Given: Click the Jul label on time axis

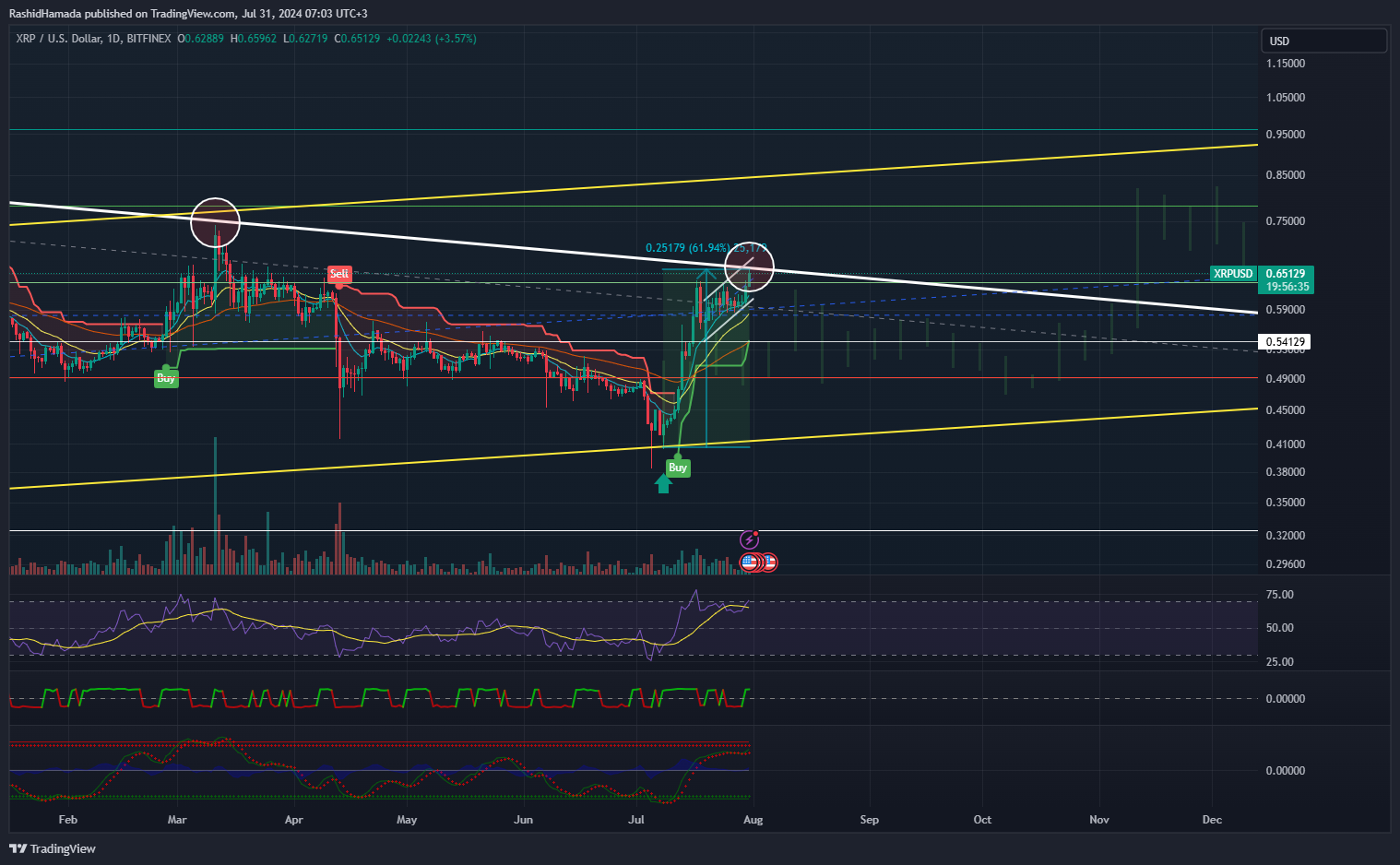Looking at the screenshot, I should tap(636, 820).
